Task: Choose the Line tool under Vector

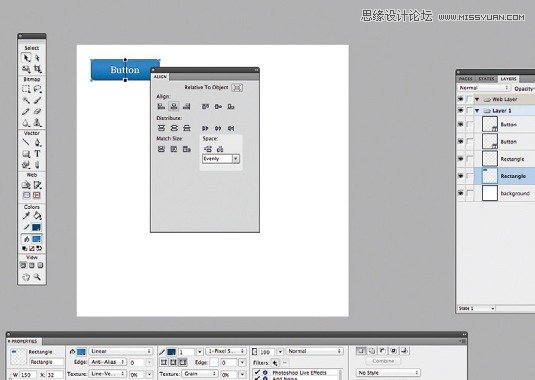Action: coord(26,142)
